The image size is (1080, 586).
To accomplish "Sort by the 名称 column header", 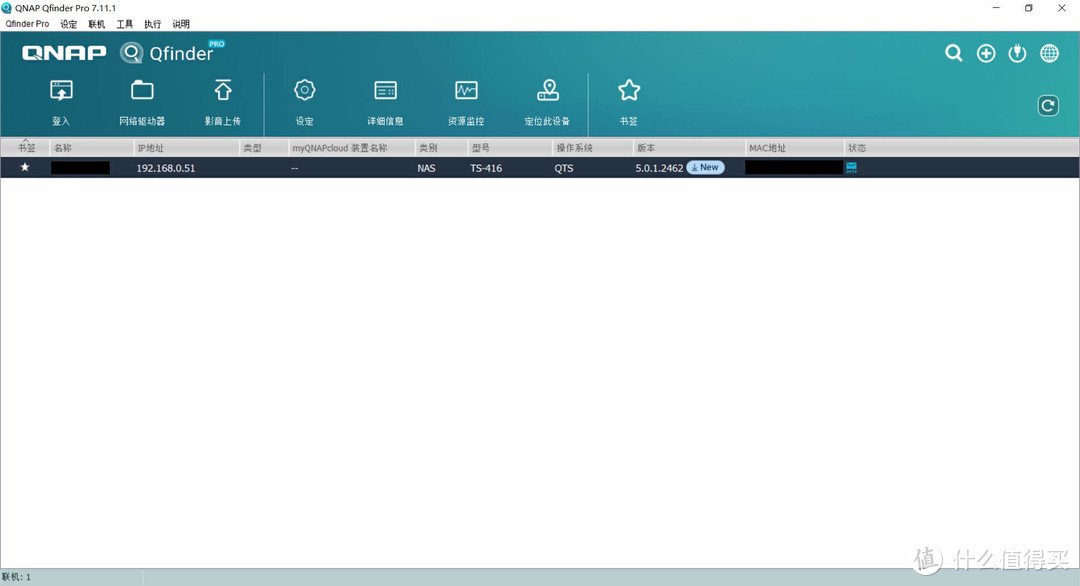I will tap(92, 147).
